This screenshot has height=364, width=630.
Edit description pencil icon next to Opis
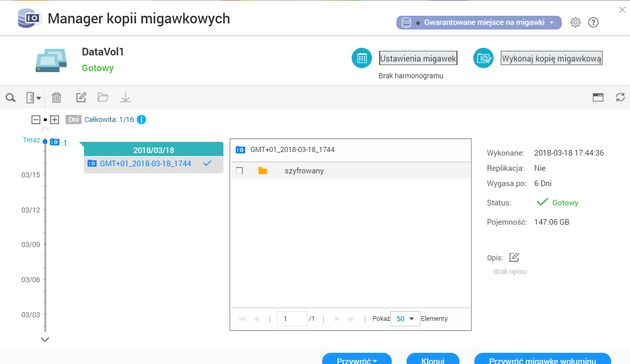pyautogui.click(x=514, y=257)
